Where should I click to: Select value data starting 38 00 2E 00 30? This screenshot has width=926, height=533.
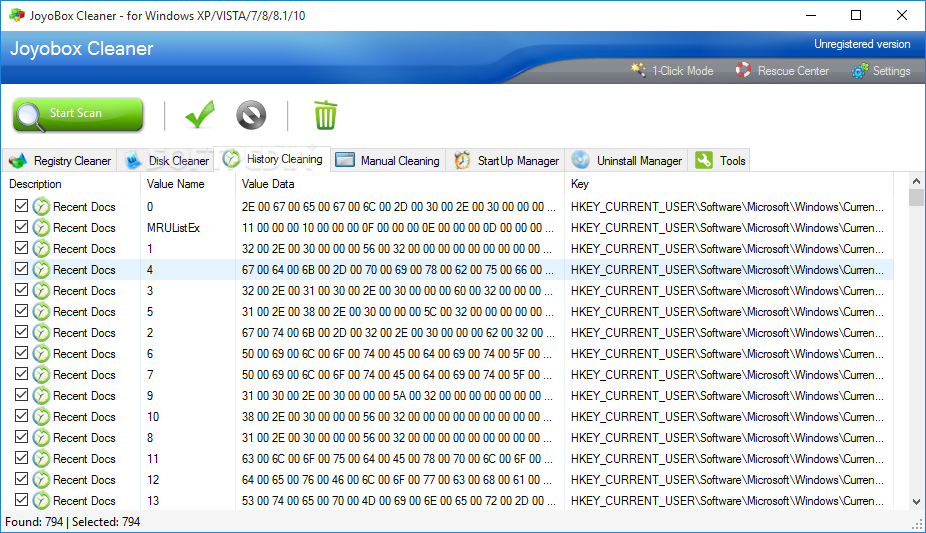point(399,417)
